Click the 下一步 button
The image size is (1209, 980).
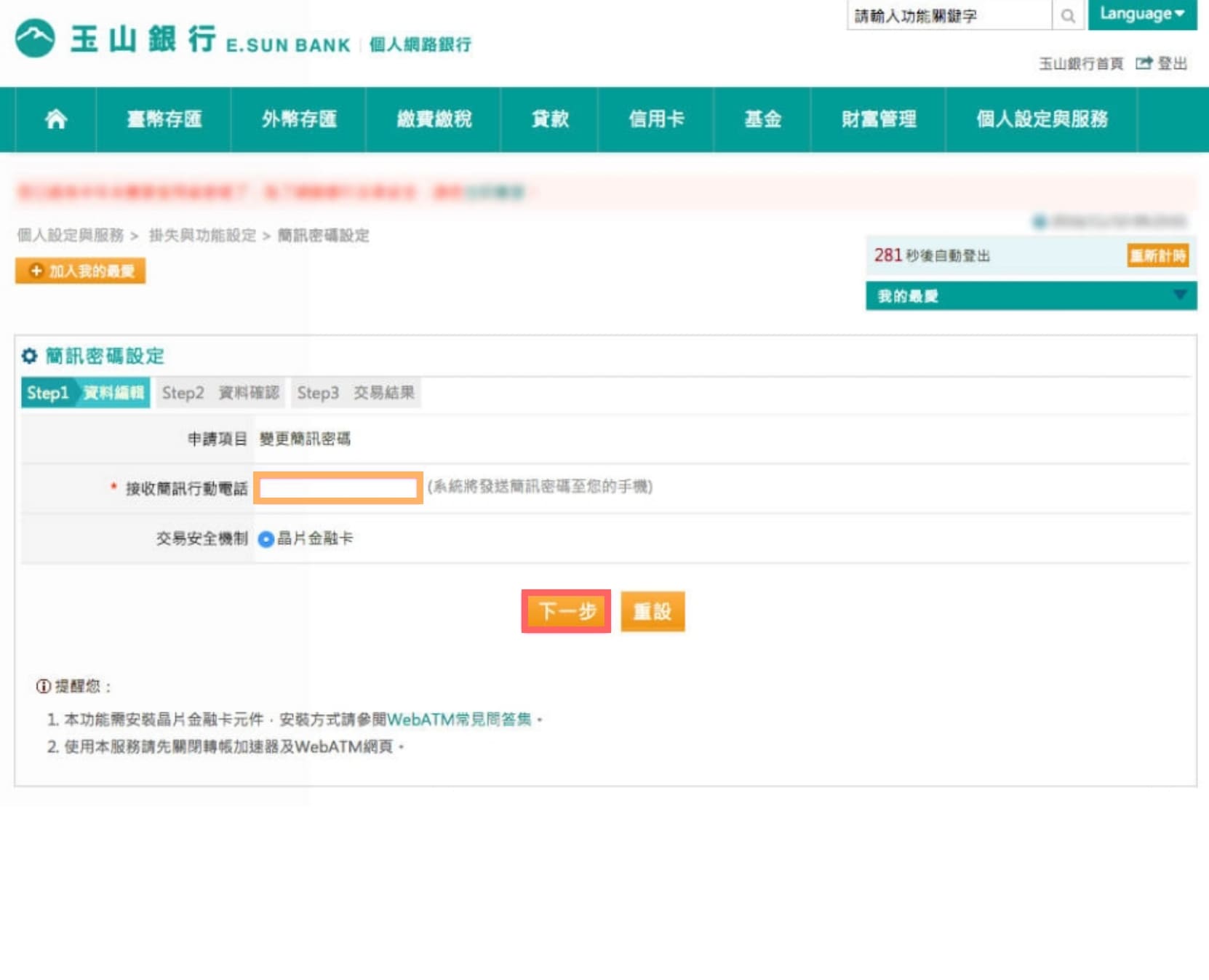[x=567, y=611]
